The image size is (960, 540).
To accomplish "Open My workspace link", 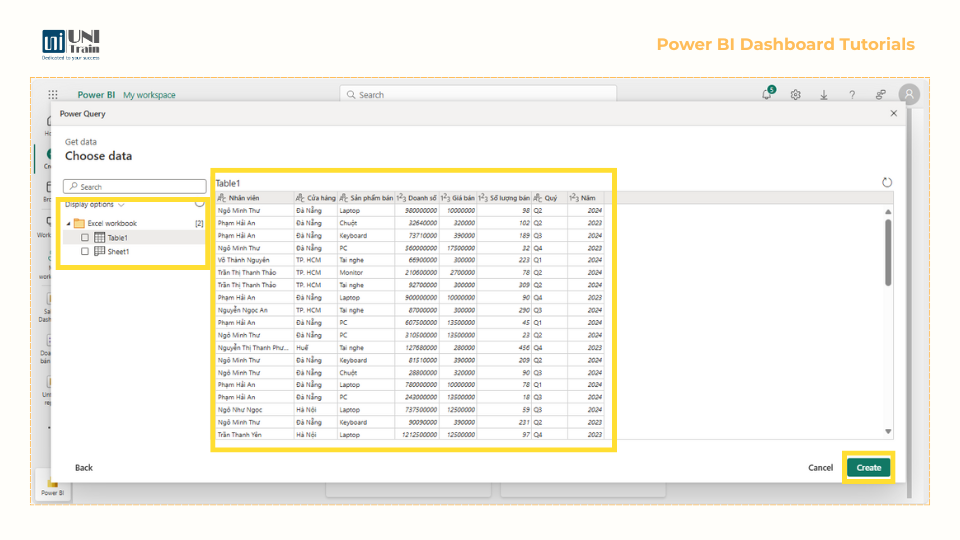I will click(149, 95).
